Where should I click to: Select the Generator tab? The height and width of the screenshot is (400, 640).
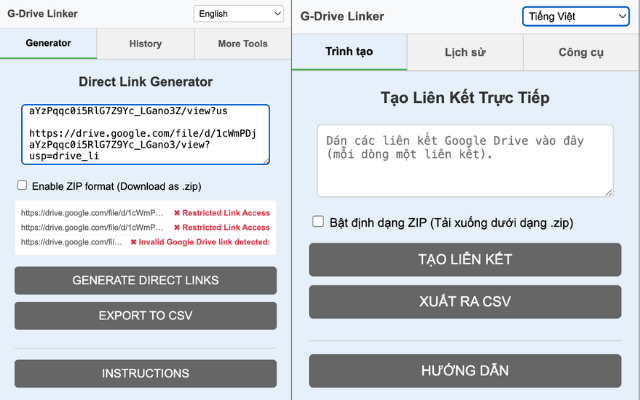click(48, 43)
